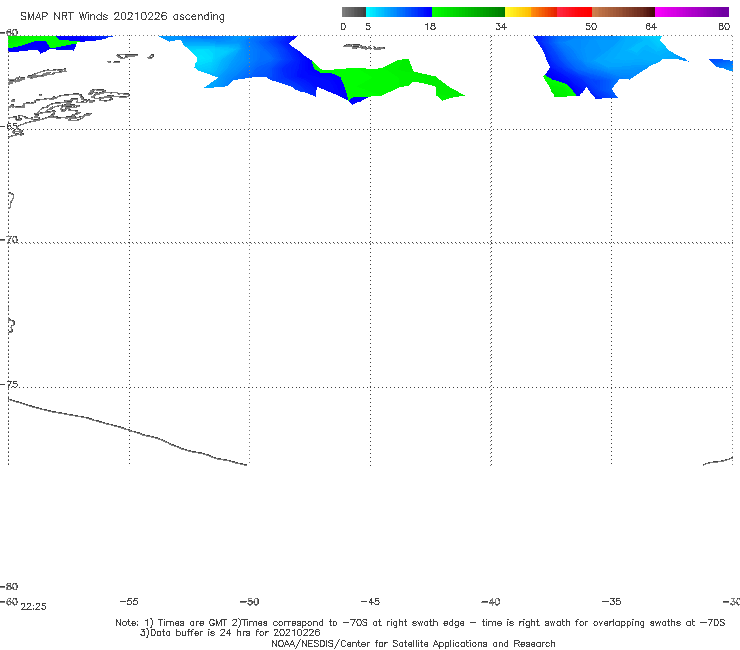Click the swath time label '22:25'
740x650 pixels.
click(34, 607)
